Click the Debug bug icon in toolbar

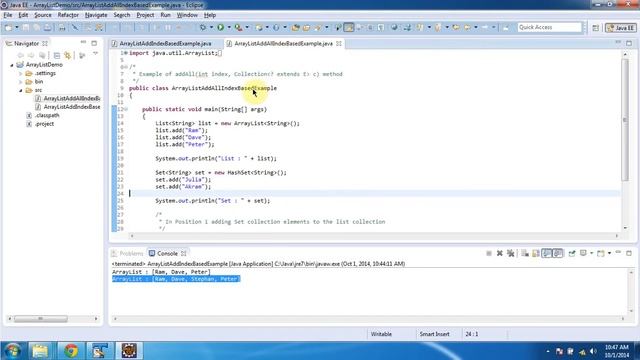(x=202, y=27)
